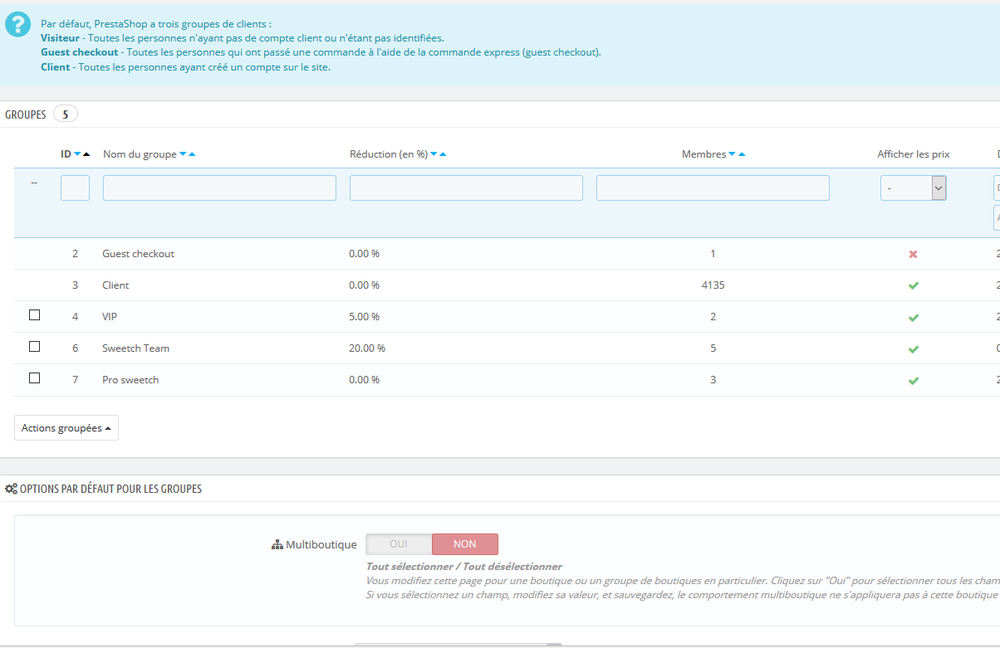Click the help question mark icon
Viewport: 1000px width, 648px height.
18,25
